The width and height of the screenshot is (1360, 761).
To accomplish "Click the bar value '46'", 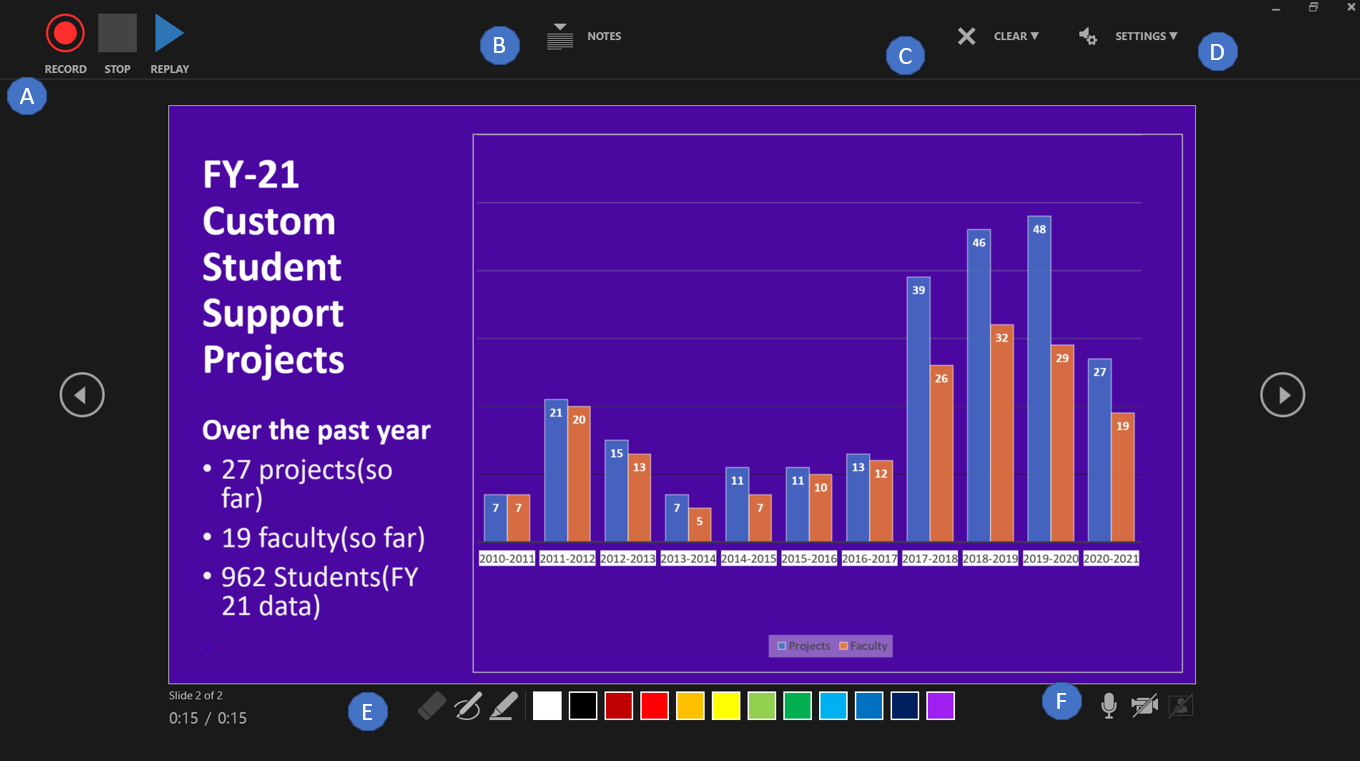I will point(979,242).
